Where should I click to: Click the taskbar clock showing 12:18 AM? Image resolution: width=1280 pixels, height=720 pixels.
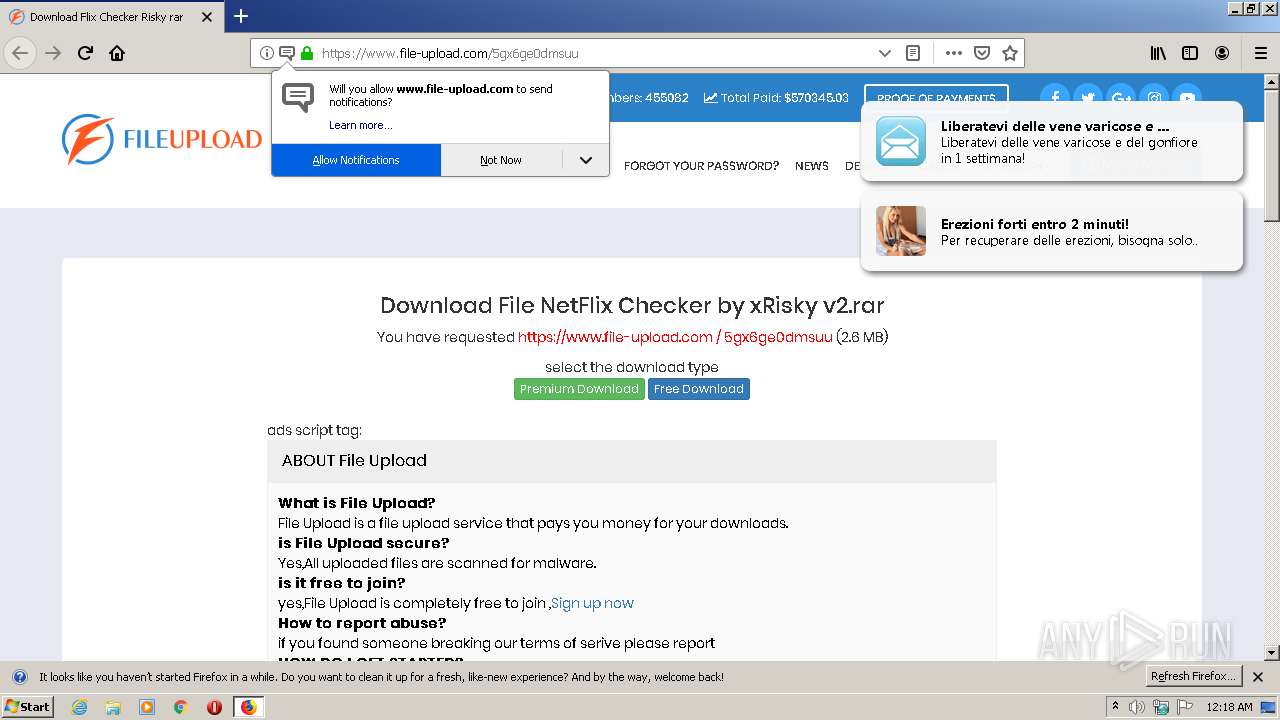pyautogui.click(x=1229, y=707)
